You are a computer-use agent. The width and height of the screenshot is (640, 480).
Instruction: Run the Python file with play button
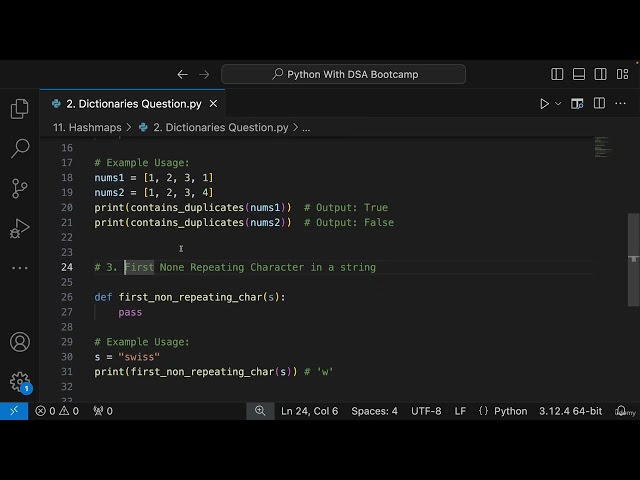tap(544, 104)
